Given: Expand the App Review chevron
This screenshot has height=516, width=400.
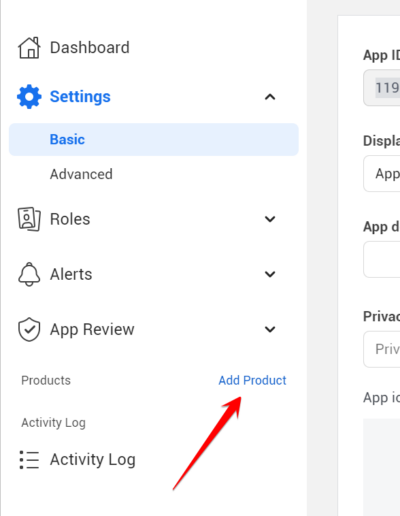Looking at the screenshot, I should coord(270,329).
